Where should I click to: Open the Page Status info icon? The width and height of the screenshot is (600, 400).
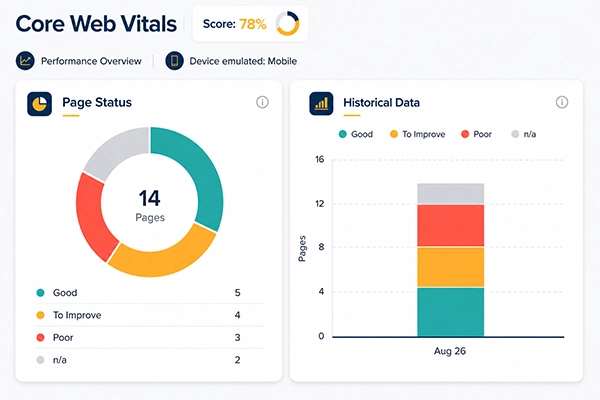pyautogui.click(x=262, y=102)
